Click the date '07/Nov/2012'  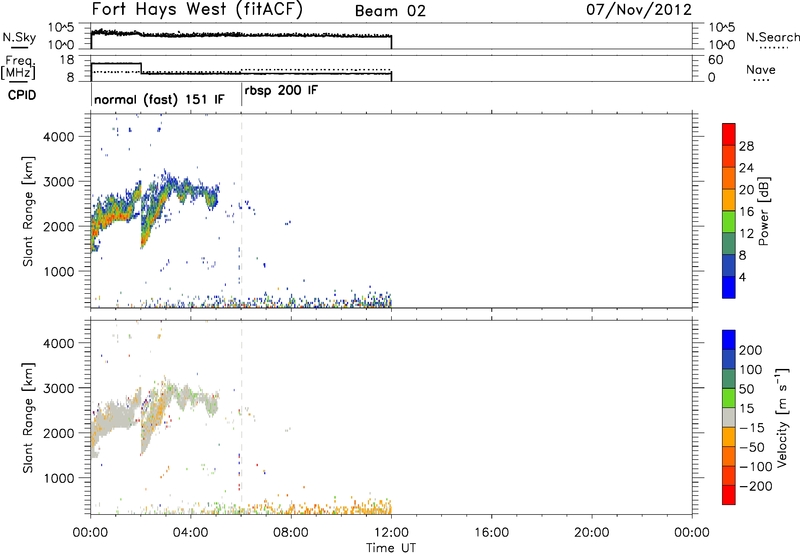pos(639,10)
